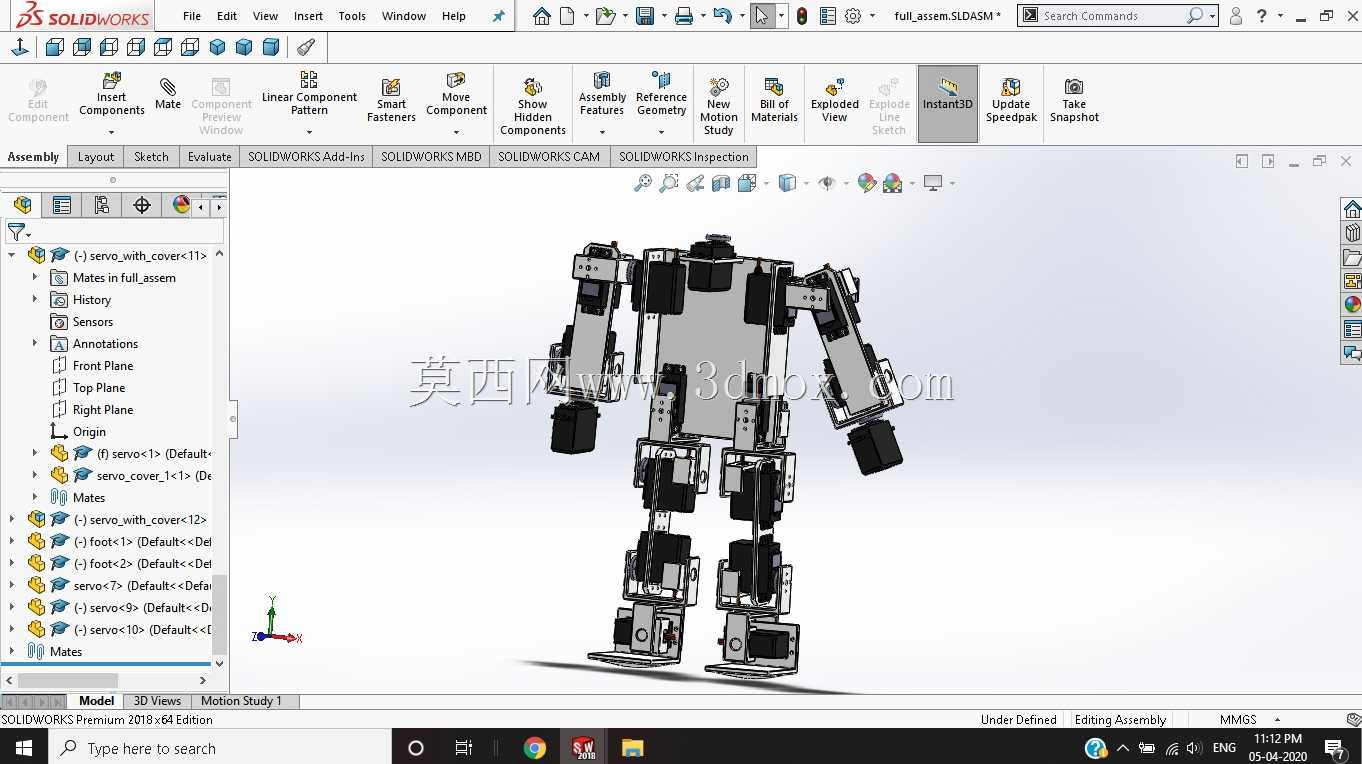
Task: Toggle the Select cursor tool
Action: click(762, 16)
